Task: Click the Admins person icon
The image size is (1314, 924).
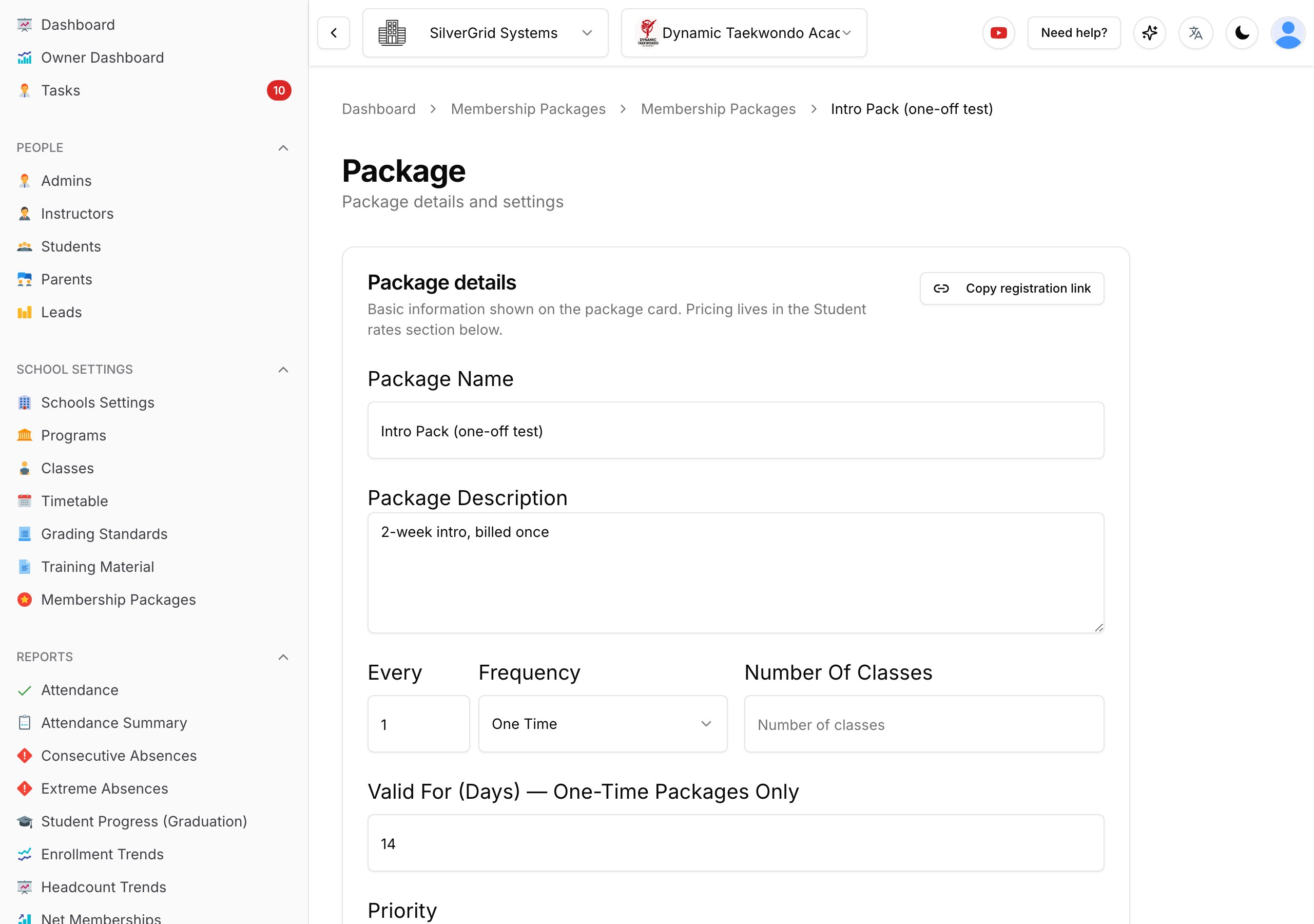Action: 24,181
